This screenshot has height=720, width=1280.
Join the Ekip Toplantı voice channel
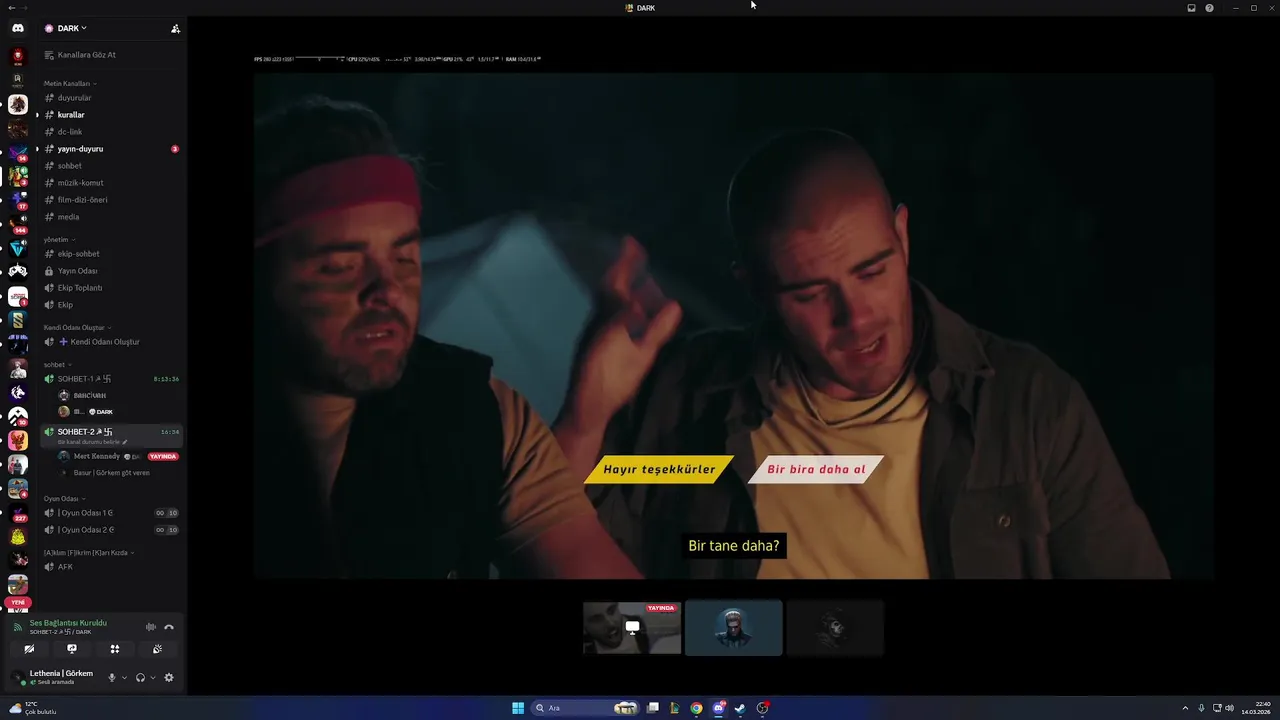pyautogui.click(x=112, y=288)
